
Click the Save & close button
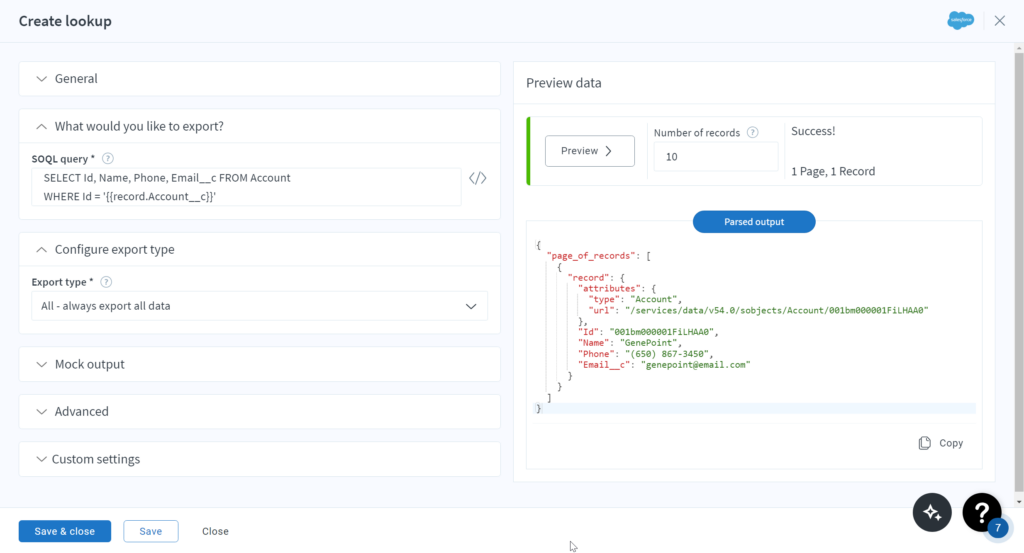pyautogui.click(x=65, y=531)
